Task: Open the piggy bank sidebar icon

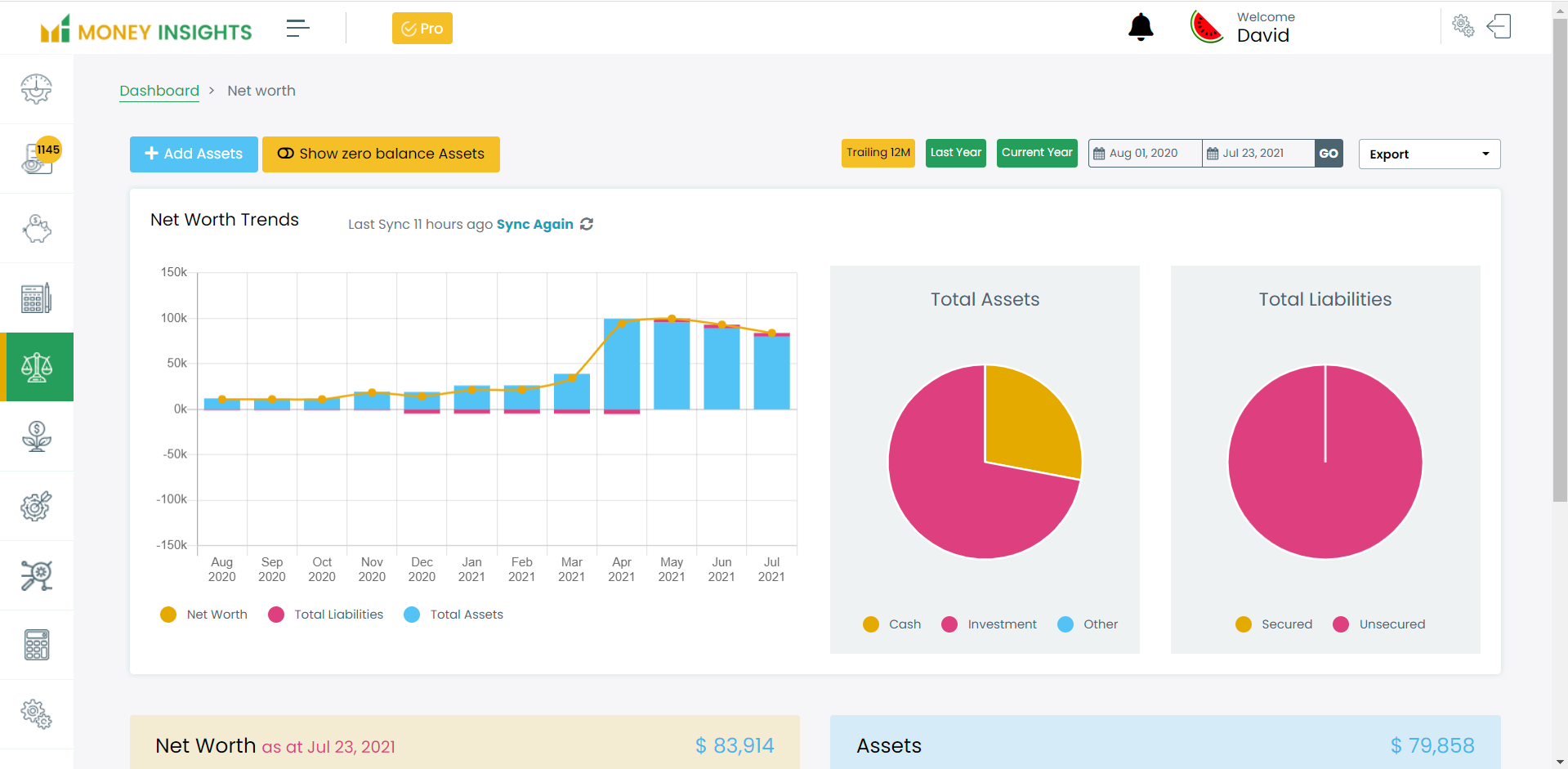Action: tap(37, 229)
